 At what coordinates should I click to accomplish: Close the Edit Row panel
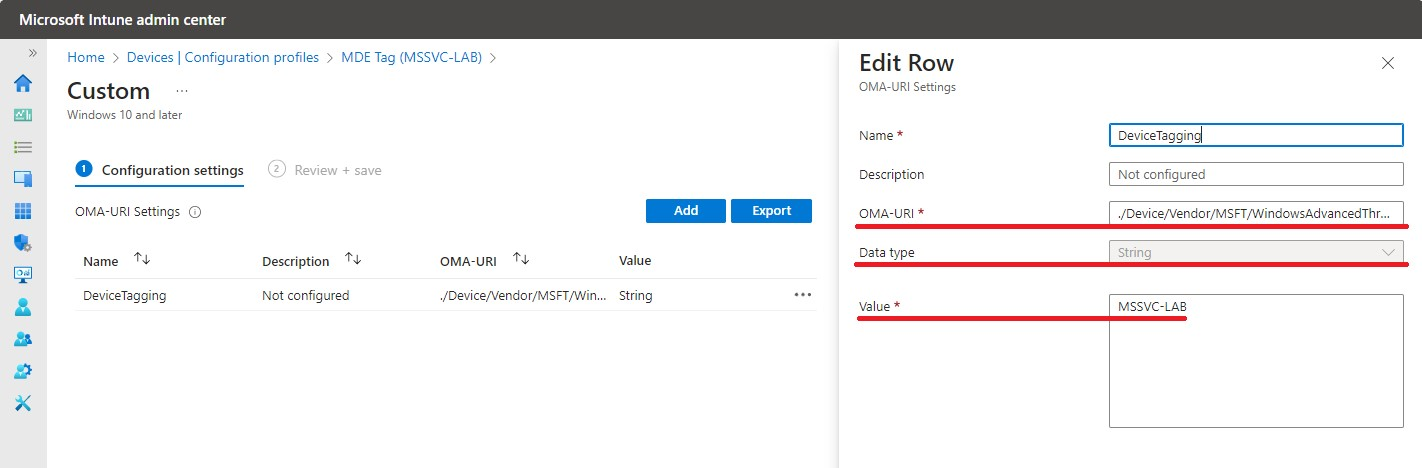(x=1387, y=63)
